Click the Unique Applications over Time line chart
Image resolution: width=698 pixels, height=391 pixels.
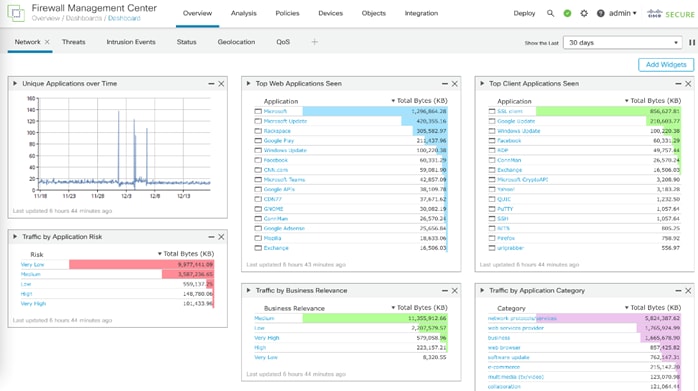(x=125, y=144)
